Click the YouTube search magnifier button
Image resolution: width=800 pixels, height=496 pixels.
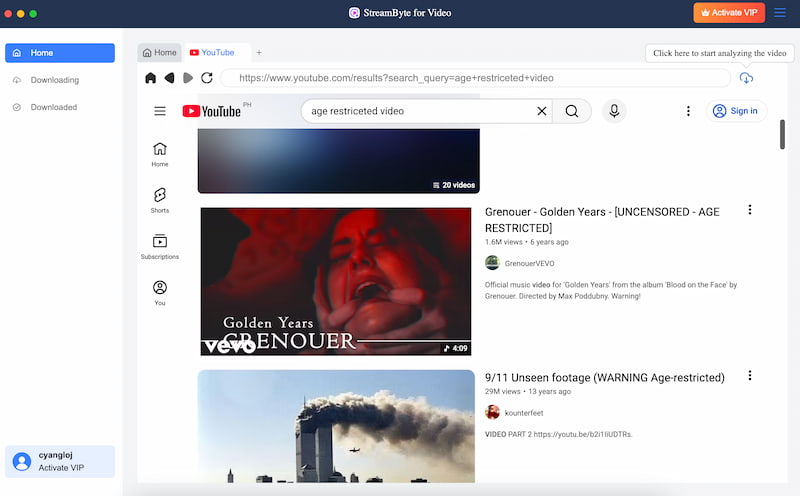click(x=572, y=111)
